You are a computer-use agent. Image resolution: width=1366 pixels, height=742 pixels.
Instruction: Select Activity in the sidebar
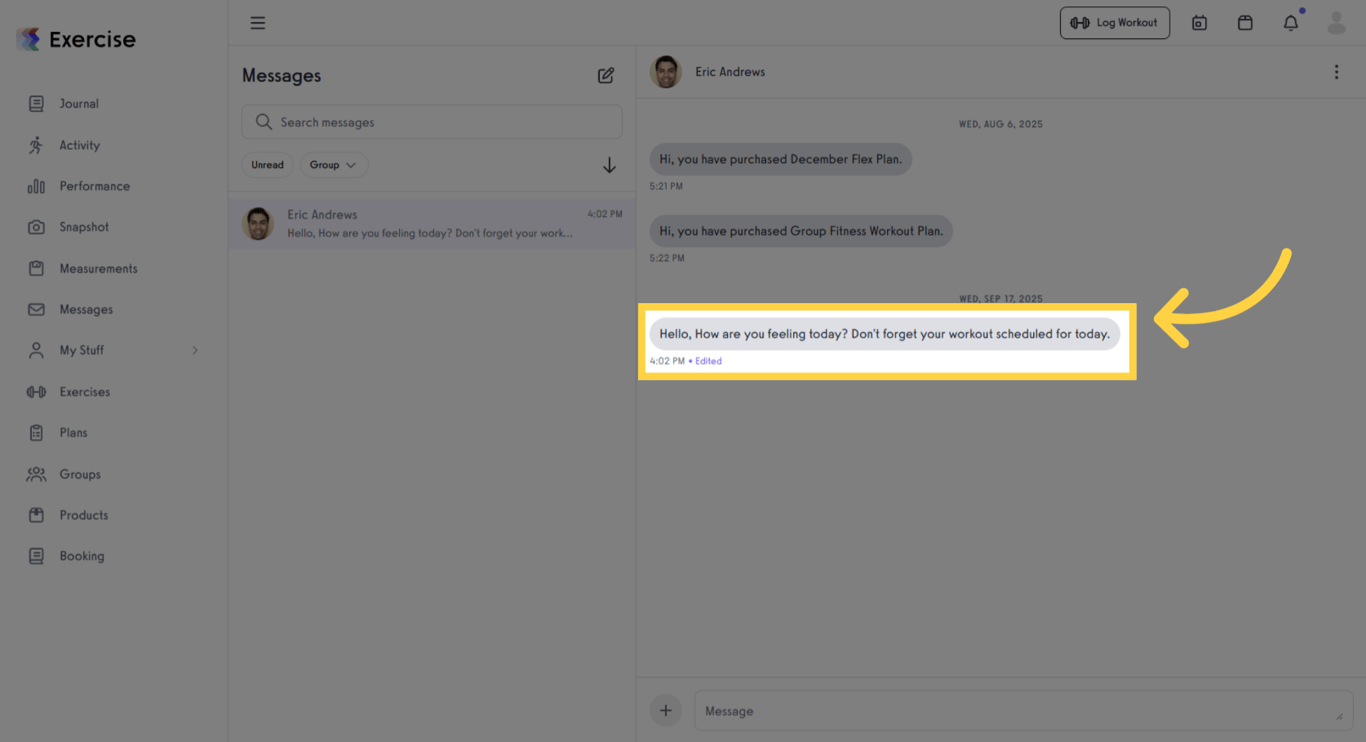point(80,145)
